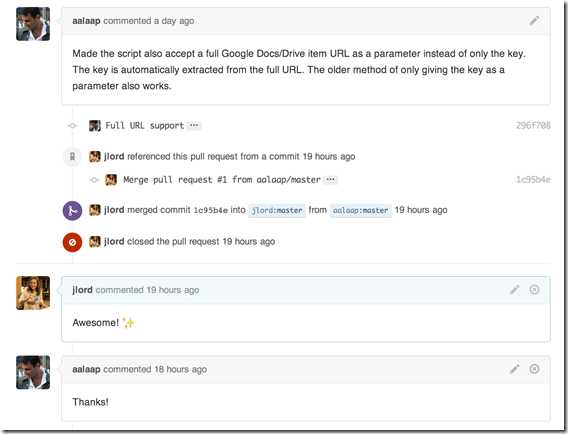Screen dimensions: 568x434
Task: Open Full URL support commit
Action: 145,125
